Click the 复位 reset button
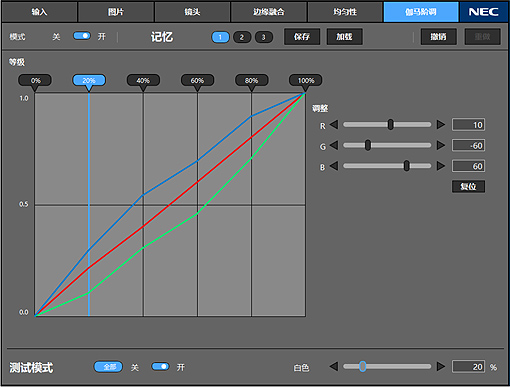Viewport: 510px width, 387px height. coord(468,187)
